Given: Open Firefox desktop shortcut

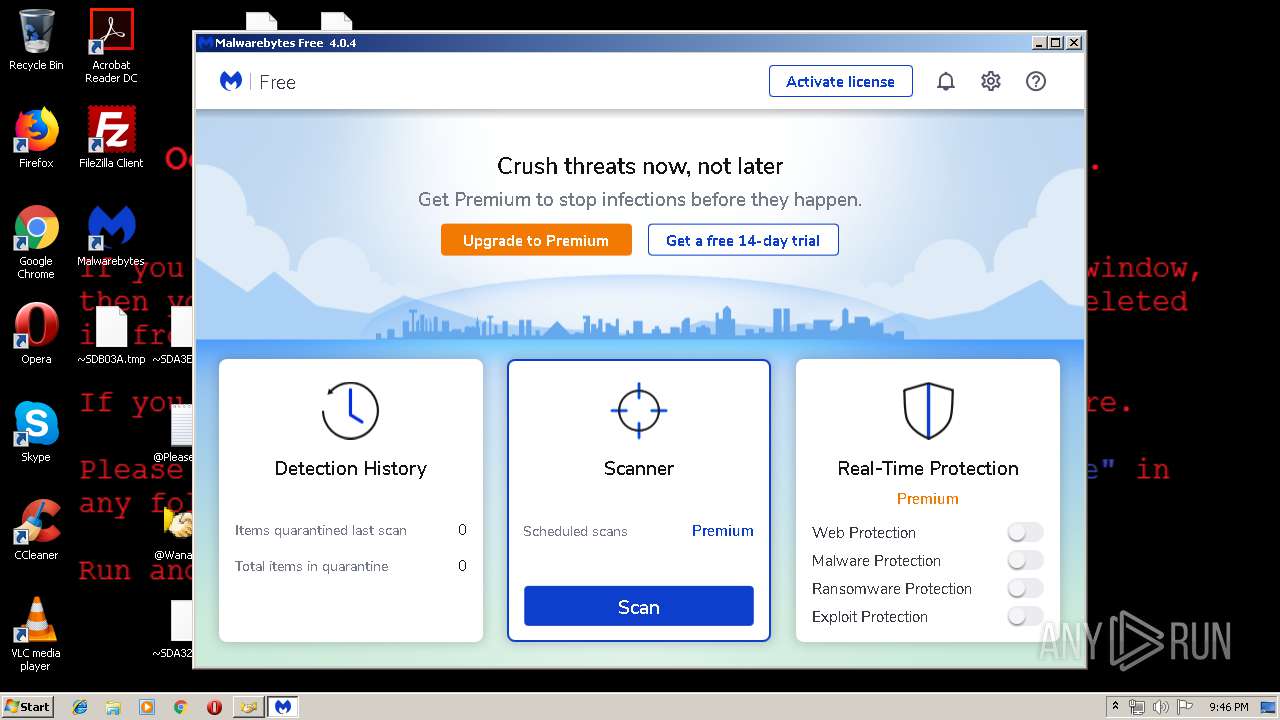Looking at the screenshot, I should [36, 138].
